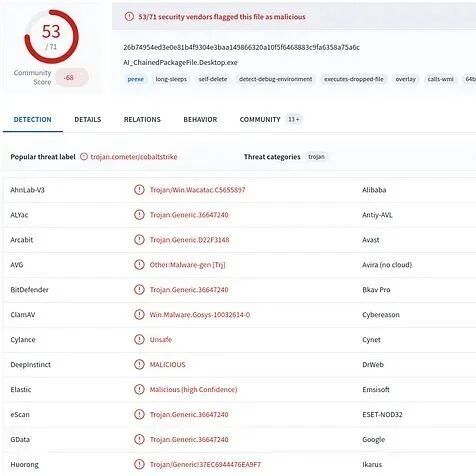
Task: Click the self-delete tag
Action: pos(213,79)
